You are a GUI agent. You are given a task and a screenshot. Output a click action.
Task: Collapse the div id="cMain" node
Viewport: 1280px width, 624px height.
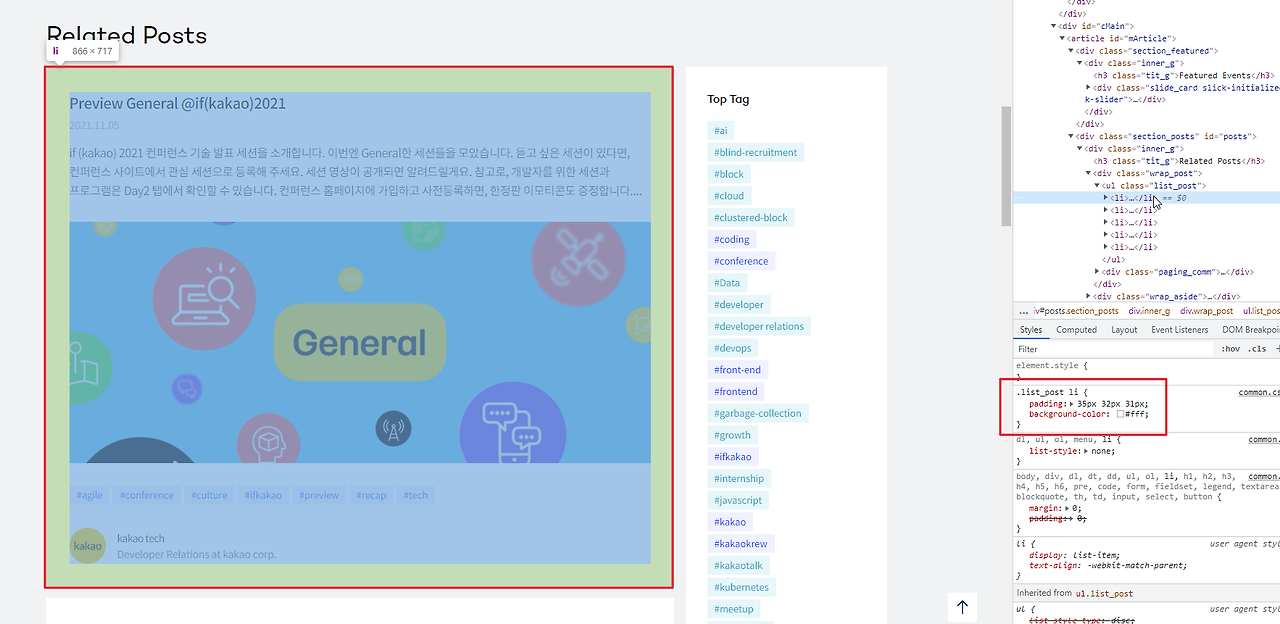(x=1055, y=26)
